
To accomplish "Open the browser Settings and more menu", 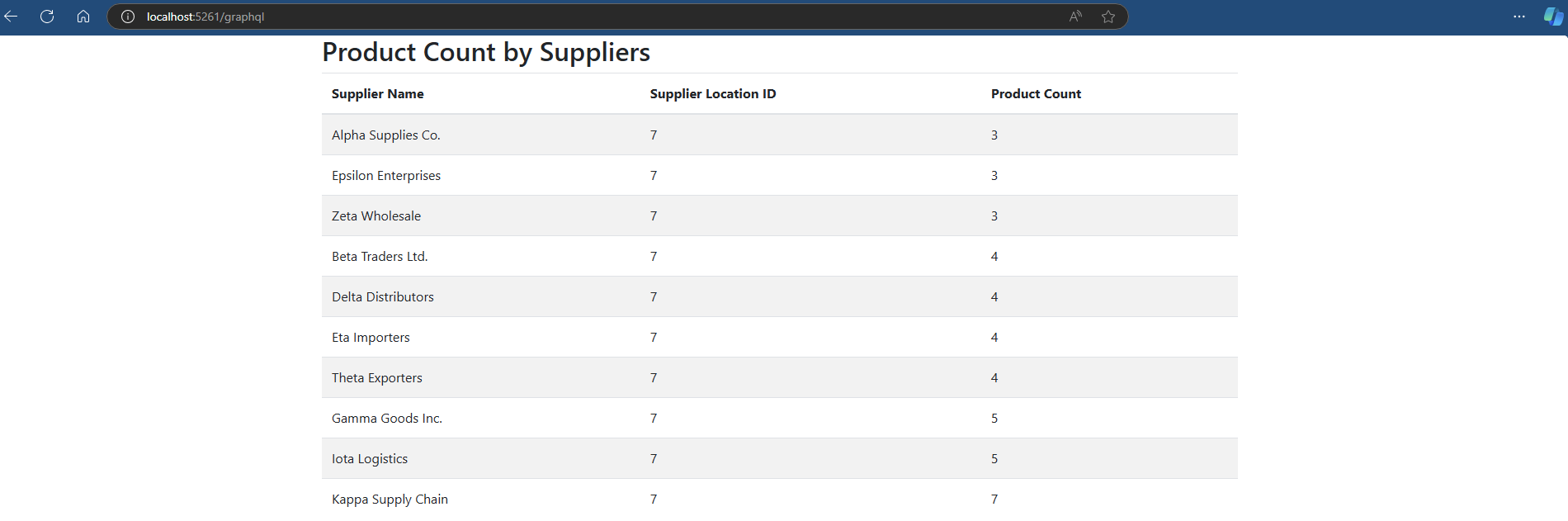I will 1519,16.
